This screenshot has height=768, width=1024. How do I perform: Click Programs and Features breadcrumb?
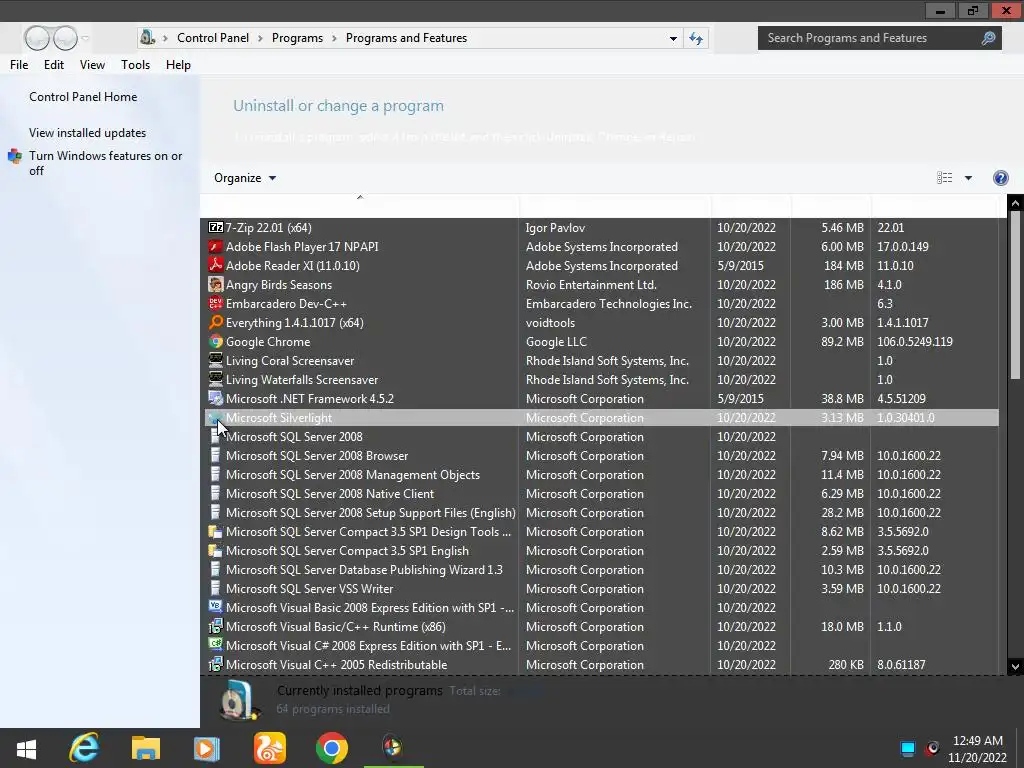406,38
